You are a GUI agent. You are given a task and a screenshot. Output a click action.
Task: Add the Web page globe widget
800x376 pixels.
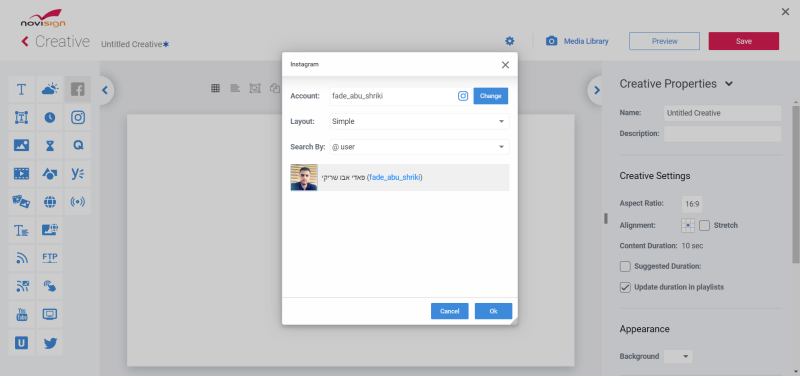(x=49, y=202)
